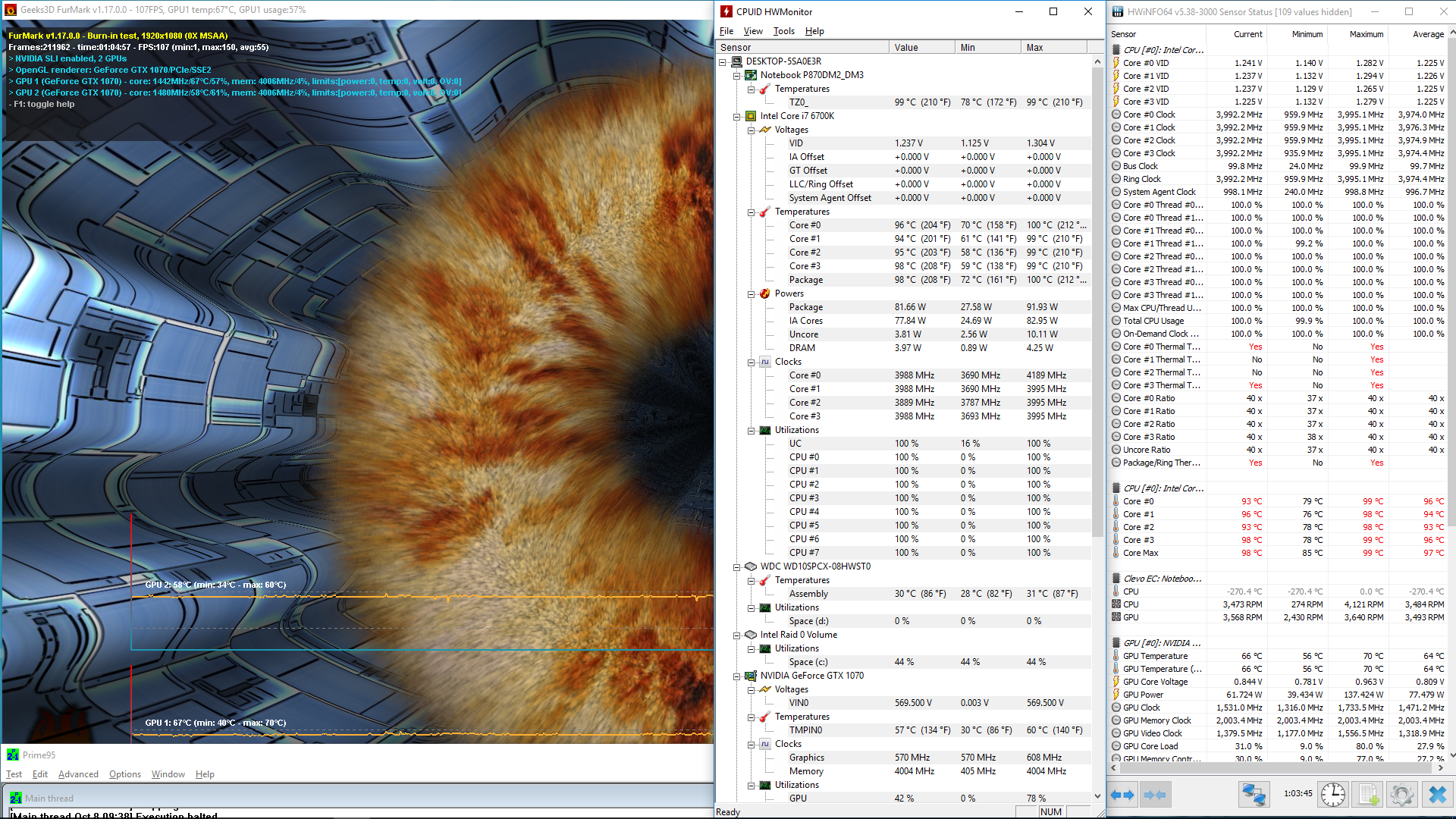Click the shrink-panels arrows icon in HWiNFO
1456x819 pixels.
(1154, 794)
